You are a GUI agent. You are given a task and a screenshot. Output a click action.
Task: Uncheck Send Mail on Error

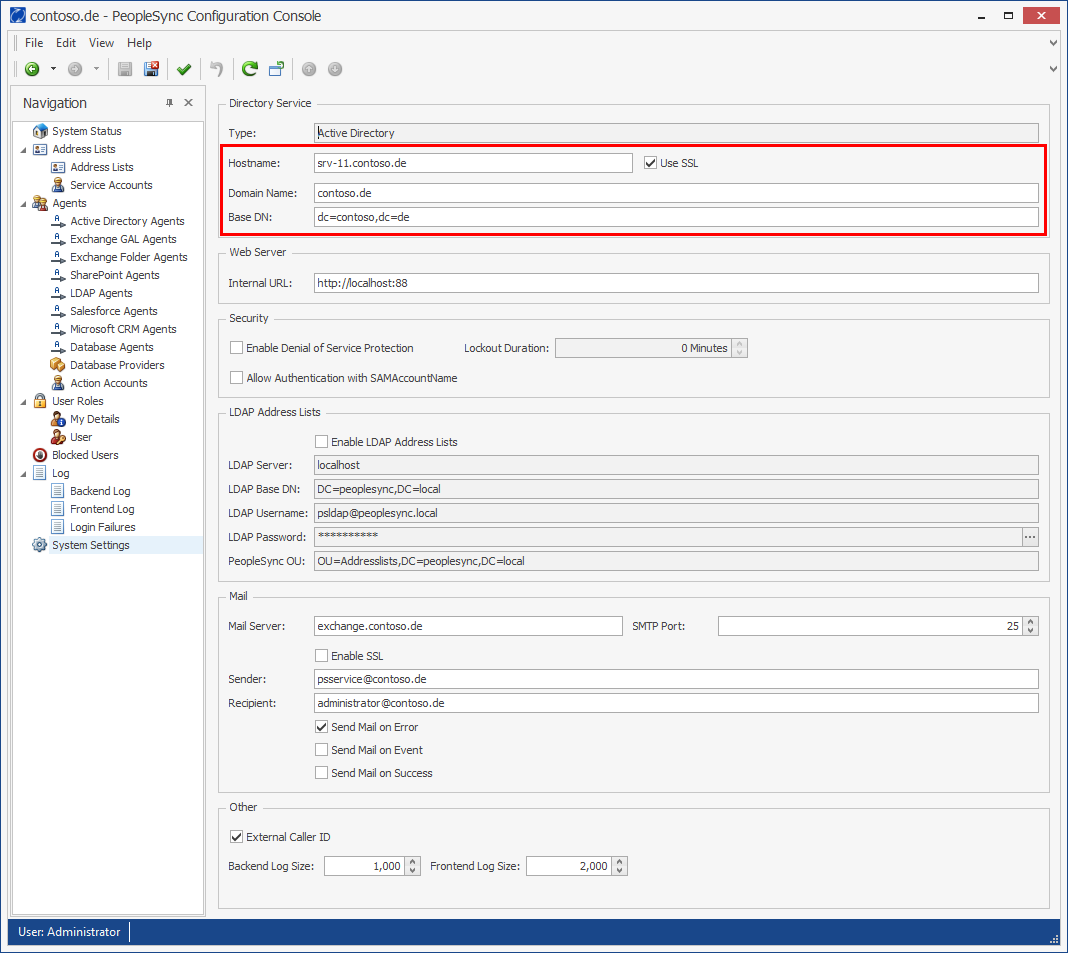pos(321,727)
